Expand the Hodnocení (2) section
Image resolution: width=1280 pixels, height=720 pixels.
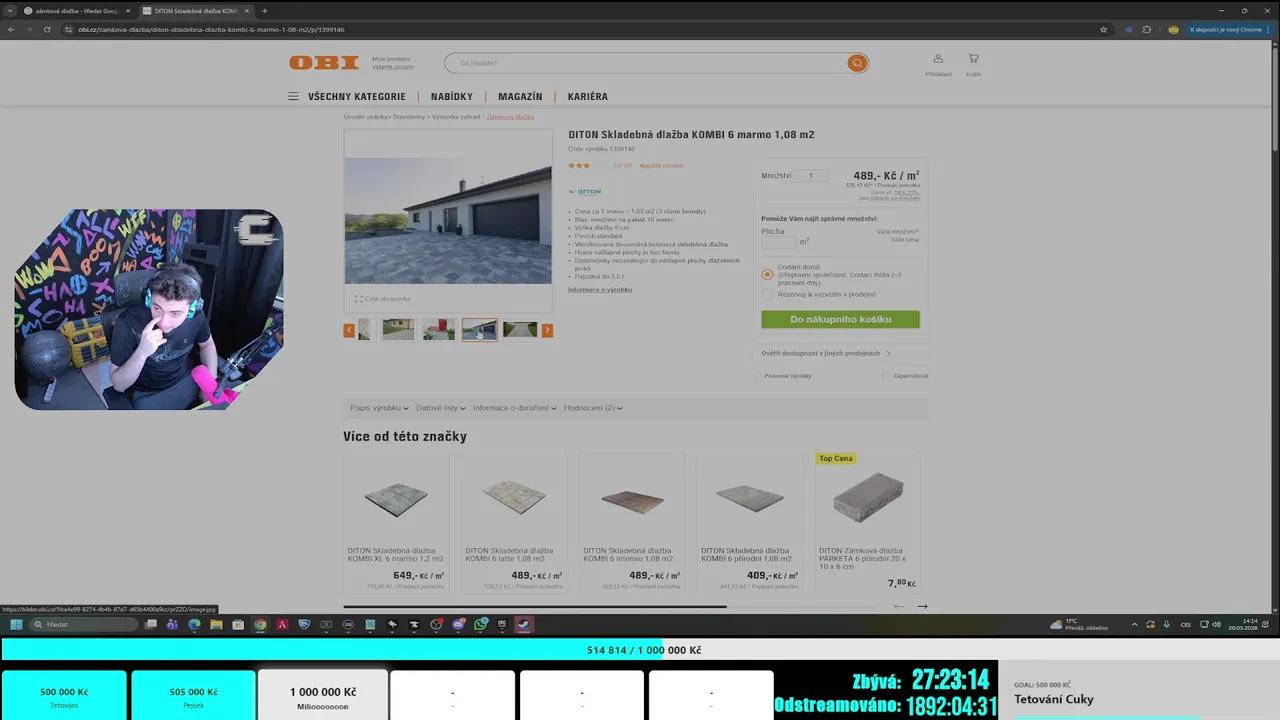click(593, 408)
